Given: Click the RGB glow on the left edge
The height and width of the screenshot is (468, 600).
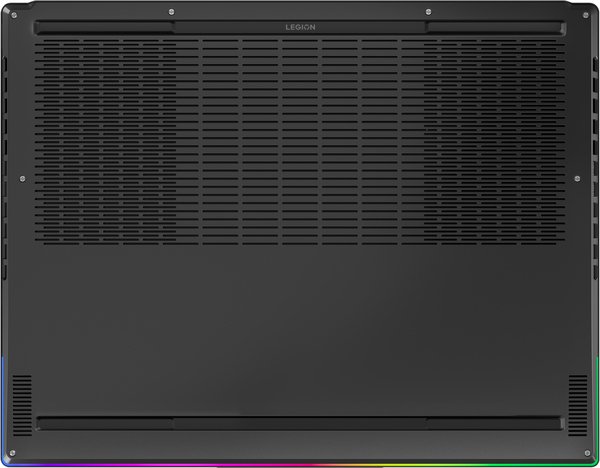Looking at the screenshot, I should click(4, 400).
